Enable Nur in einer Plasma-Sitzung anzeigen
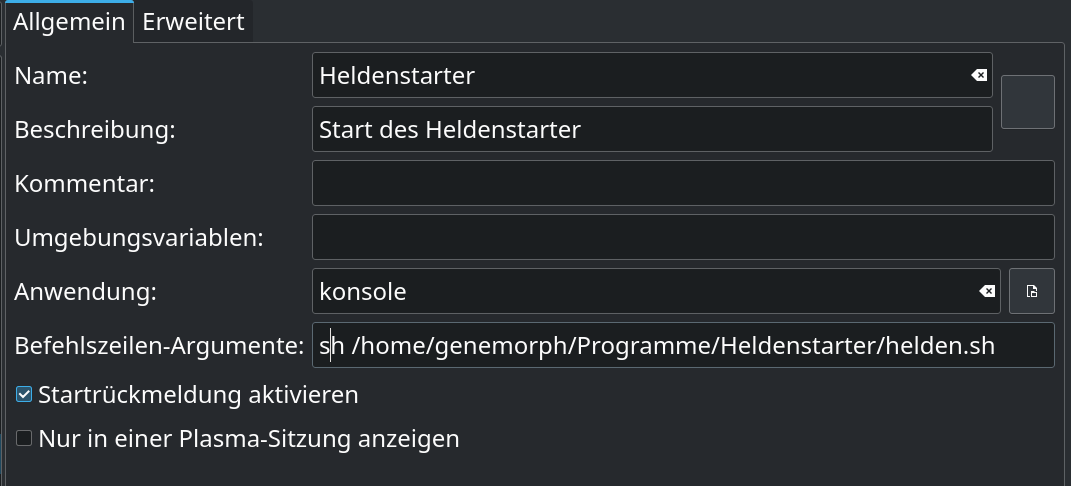The image size is (1071, 486). [x=24, y=438]
